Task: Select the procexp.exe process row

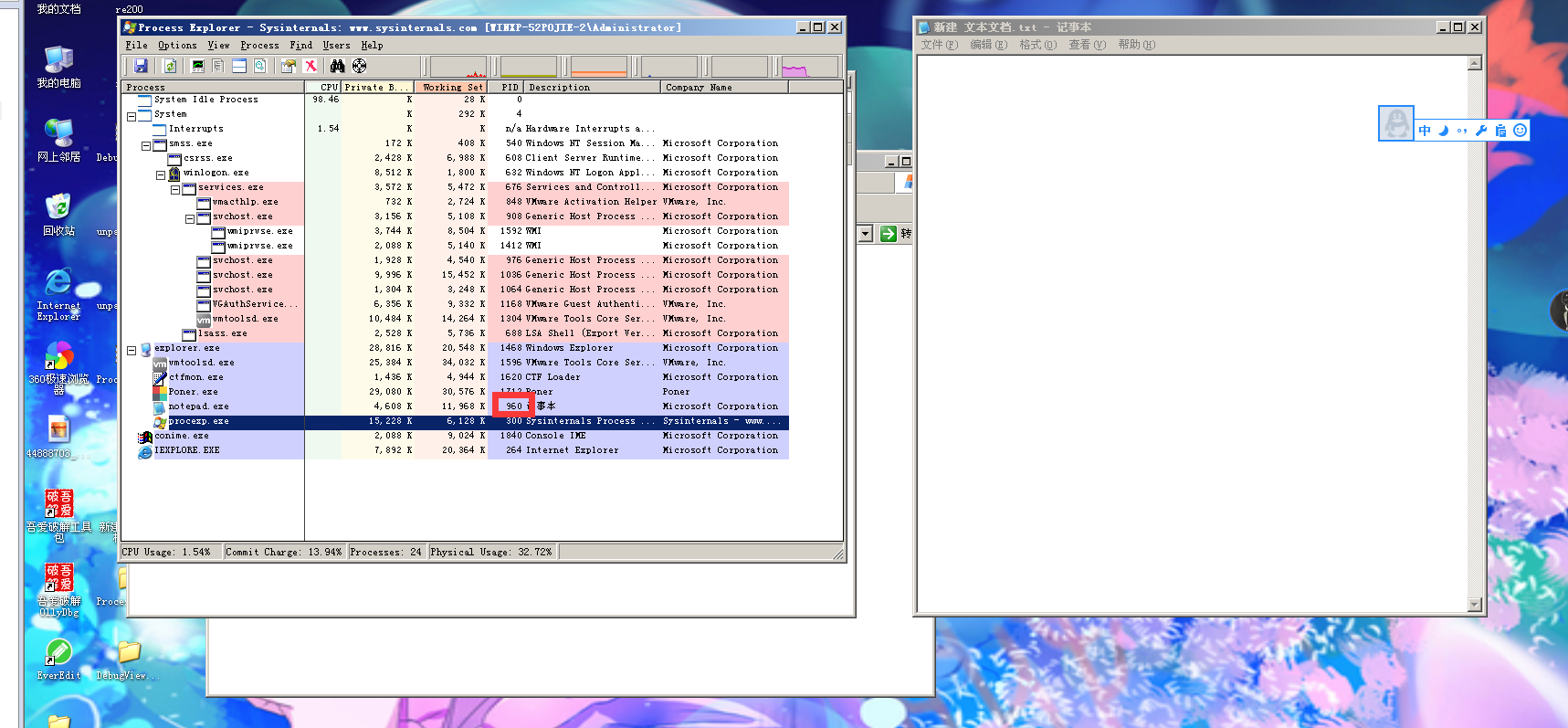Action: tap(456, 421)
